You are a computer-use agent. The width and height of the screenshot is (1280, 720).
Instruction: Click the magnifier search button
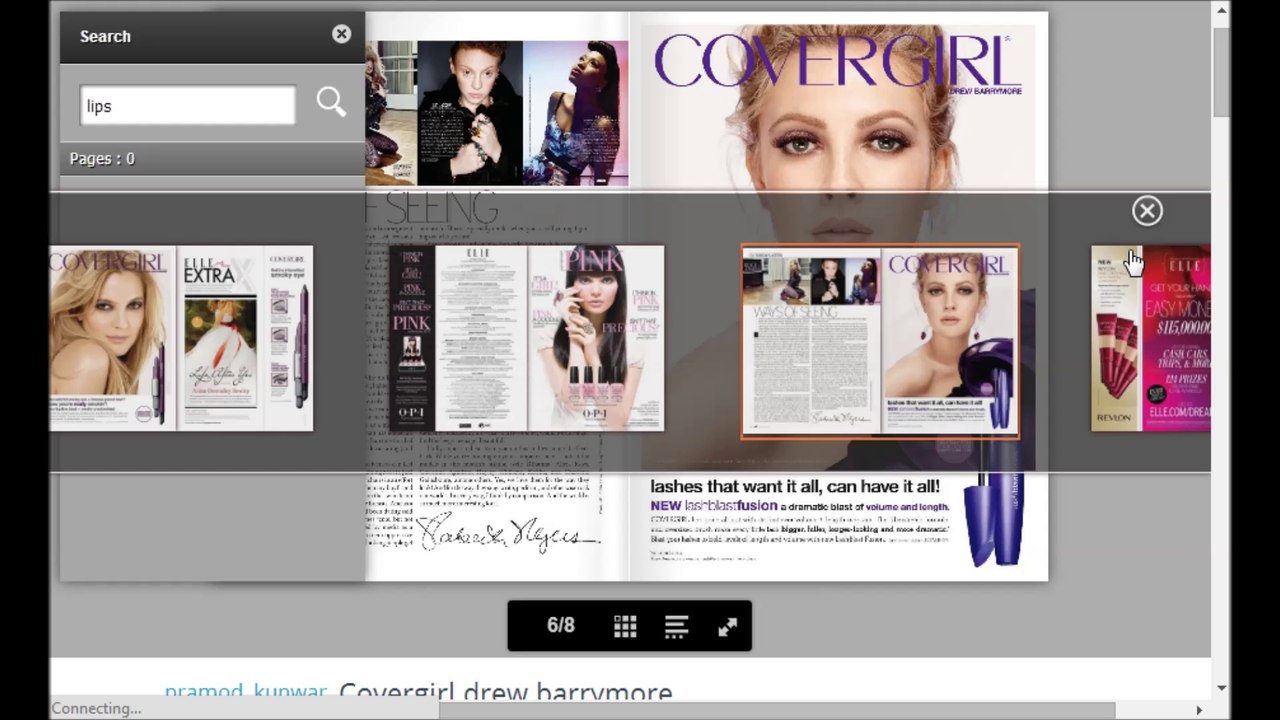331,102
